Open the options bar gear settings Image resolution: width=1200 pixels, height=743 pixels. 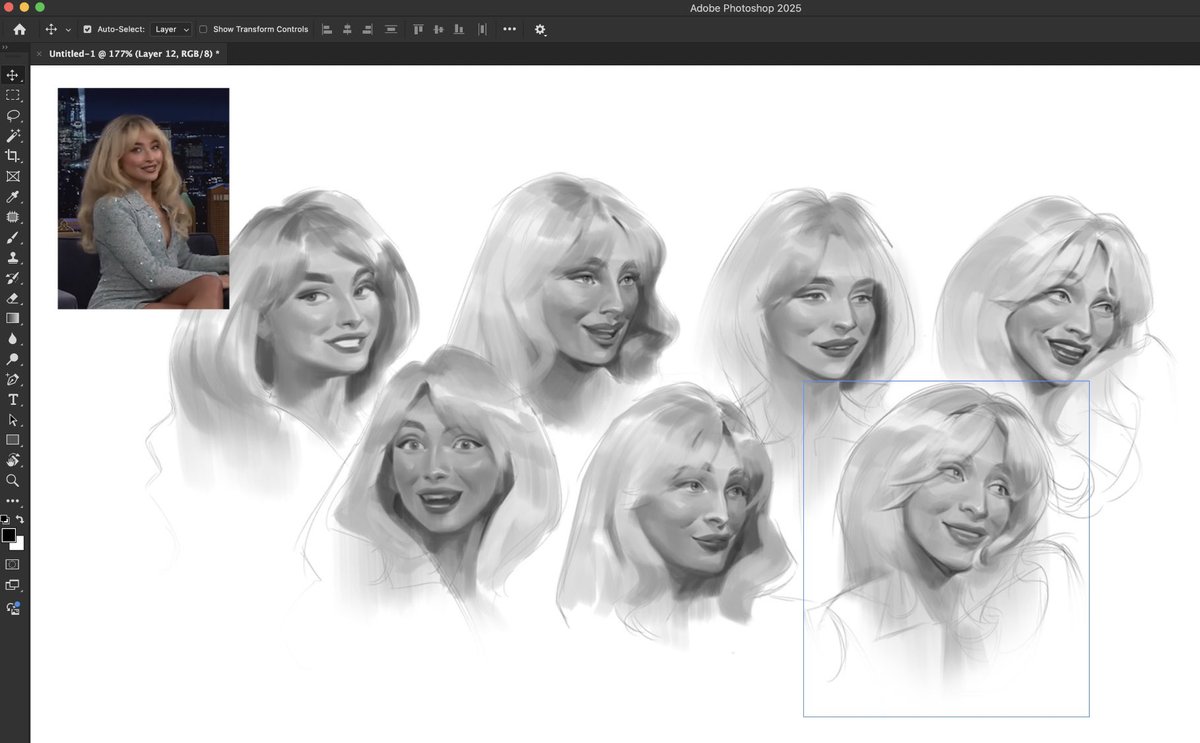coord(540,29)
